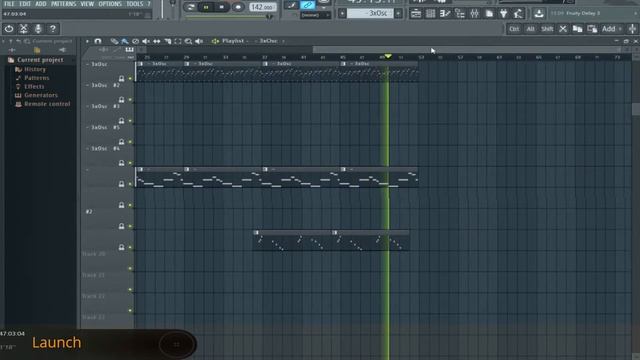Open the playlist options arrow menu

(87, 41)
